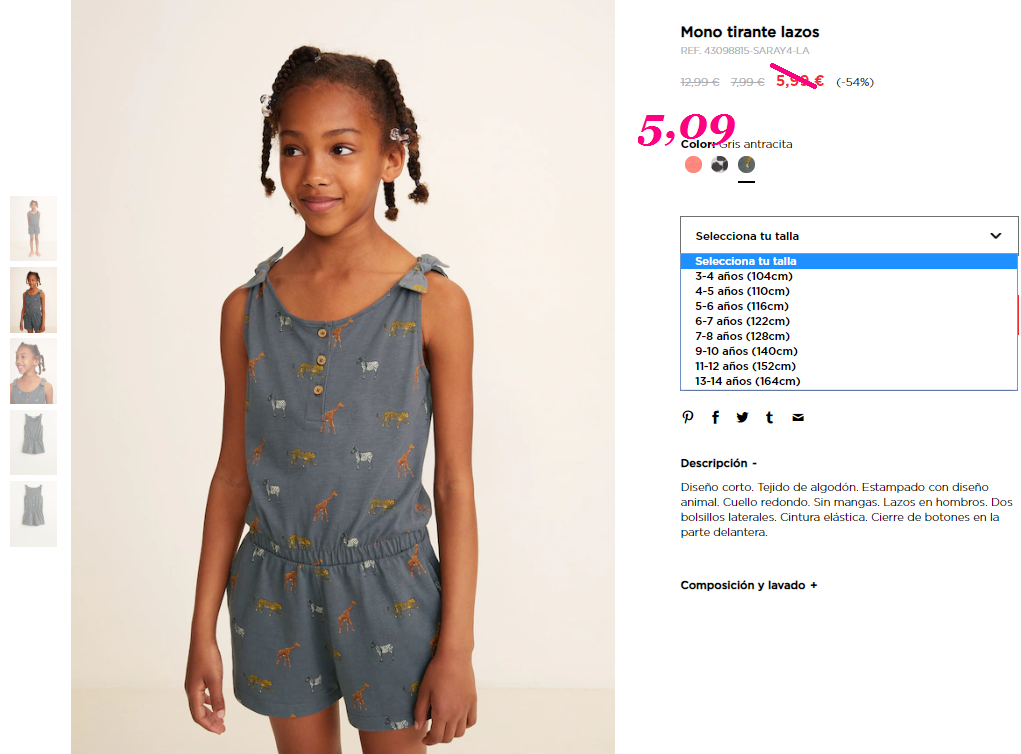Image resolution: width=1021 pixels, height=754 pixels.
Task: Collapse the Descripción section
Action: (719, 463)
